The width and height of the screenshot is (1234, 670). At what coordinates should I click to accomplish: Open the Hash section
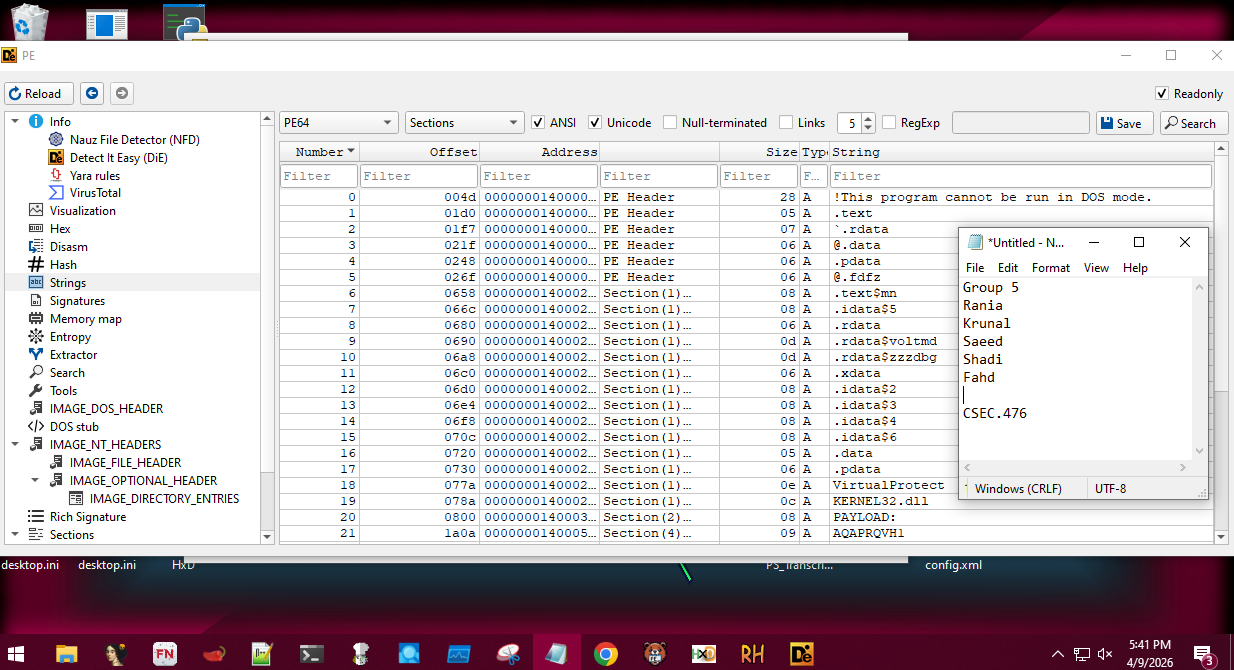63,265
